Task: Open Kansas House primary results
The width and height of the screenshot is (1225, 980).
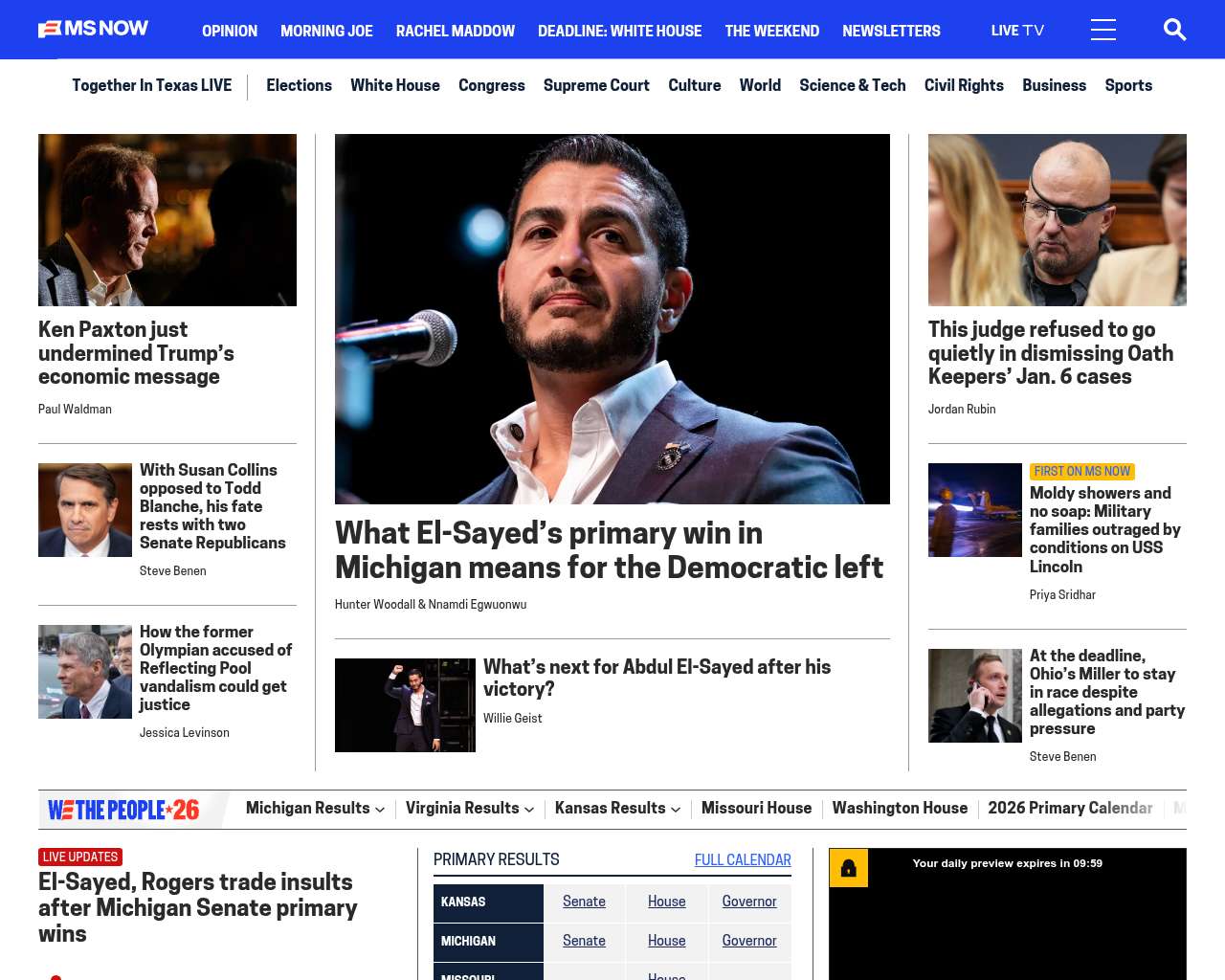Action: click(666, 902)
